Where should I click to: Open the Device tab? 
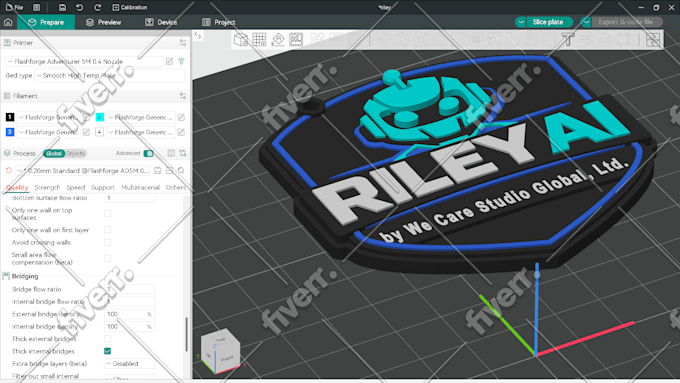click(x=161, y=22)
